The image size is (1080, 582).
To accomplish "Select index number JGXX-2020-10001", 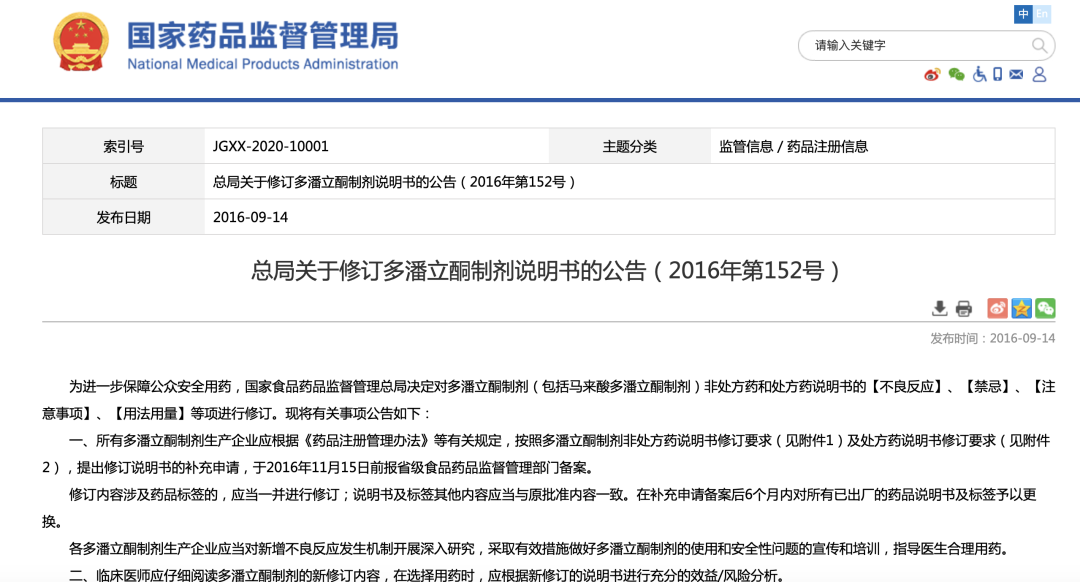I will coord(271,146).
